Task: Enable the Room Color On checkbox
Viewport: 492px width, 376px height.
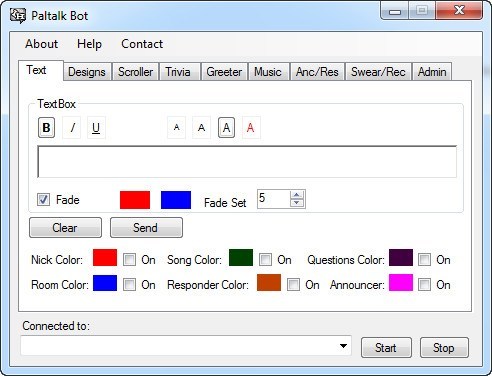Action: click(x=129, y=285)
